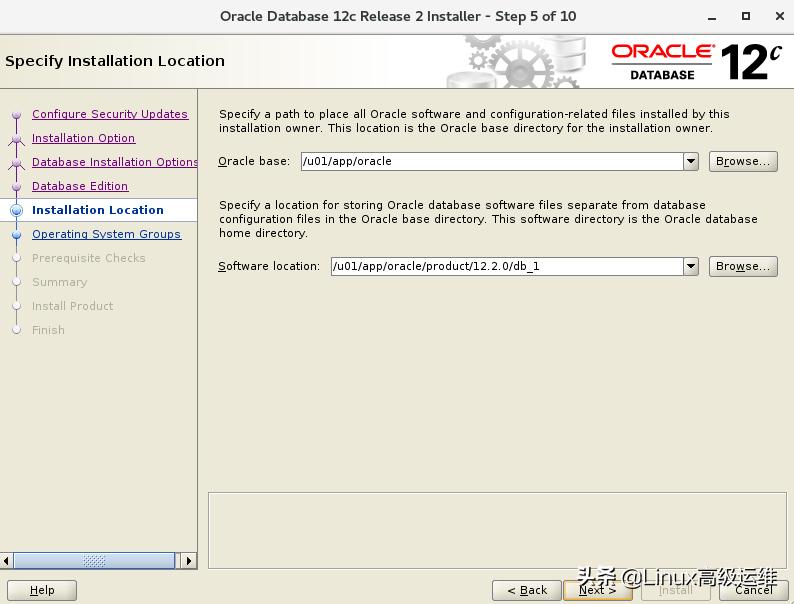Click the Software location label
The width and height of the screenshot is (794, 604).
tap(269, 266)
